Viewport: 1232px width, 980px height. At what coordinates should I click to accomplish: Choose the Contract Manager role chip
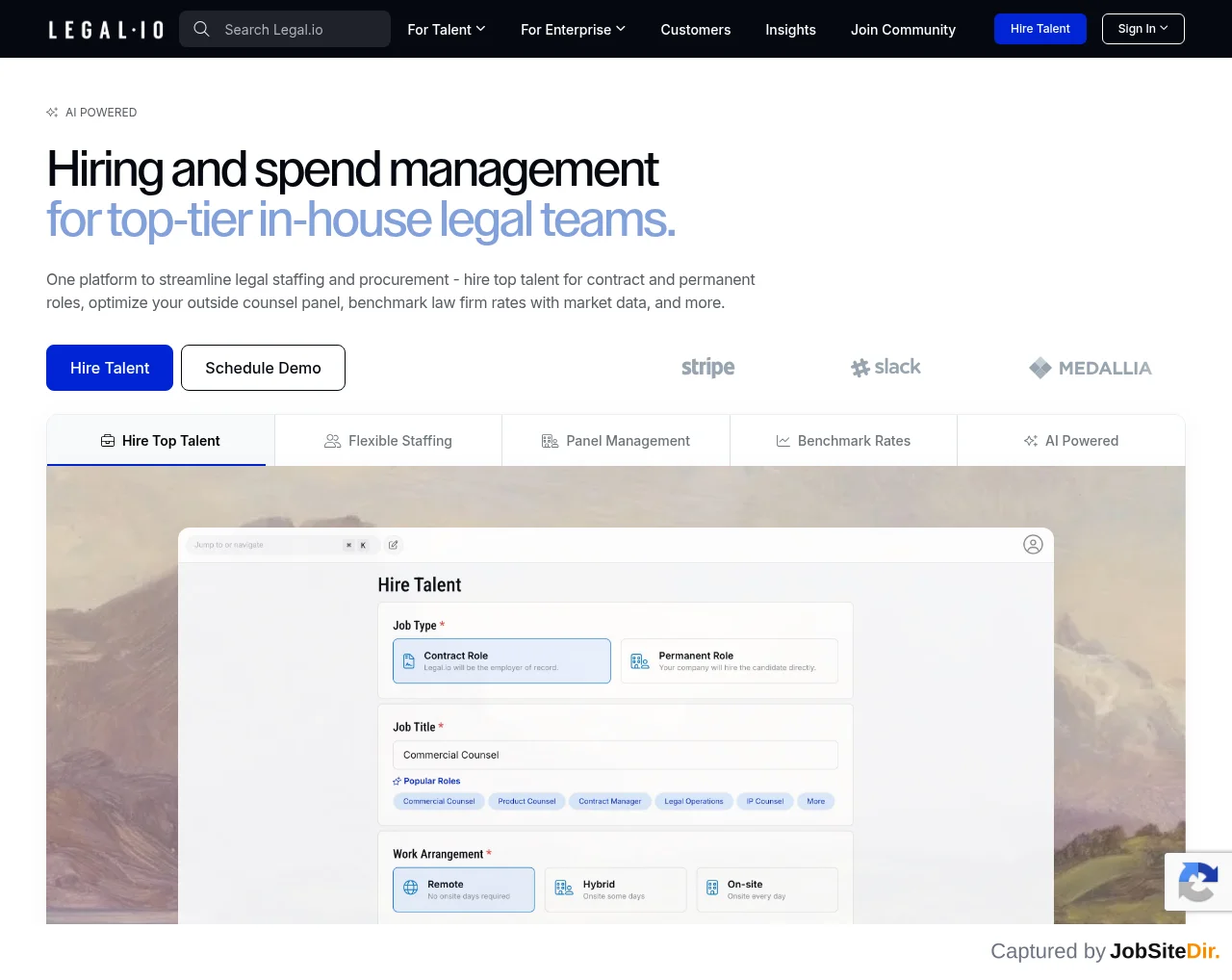610,801
